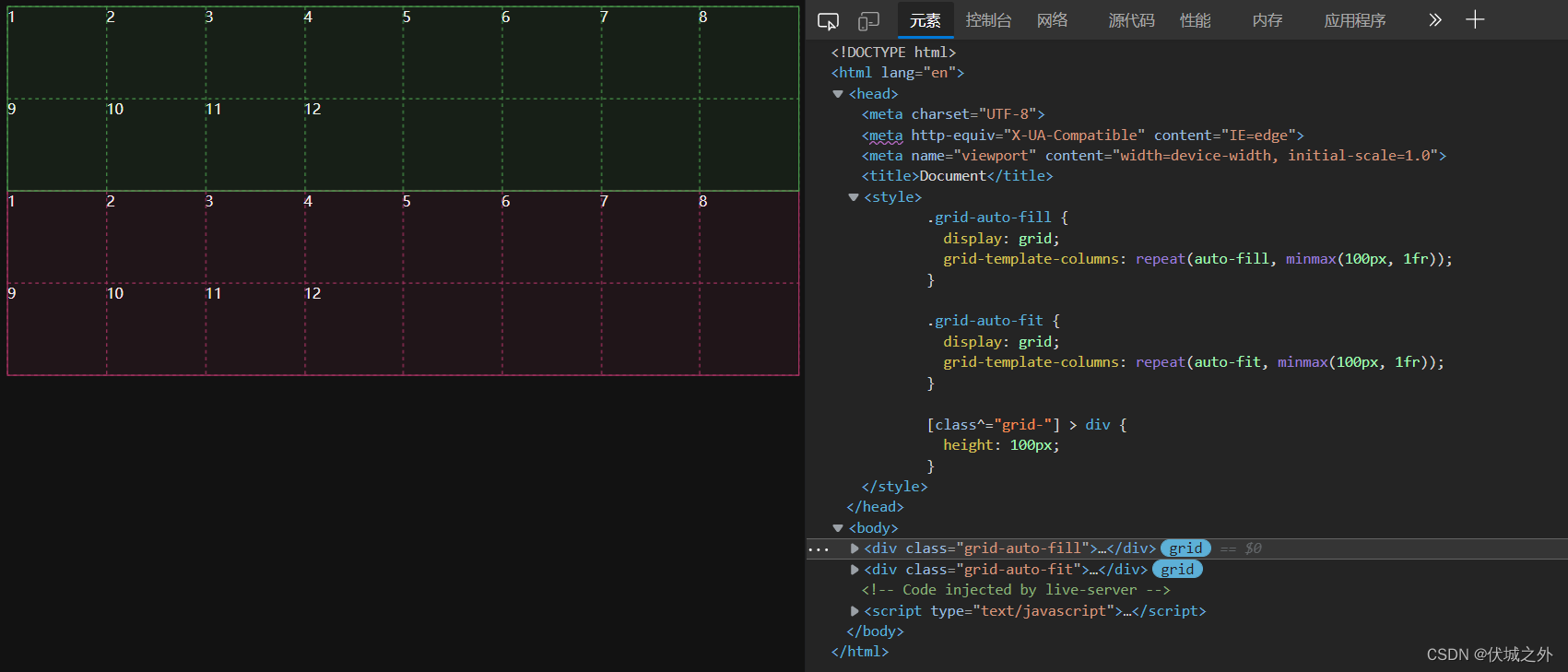Click cell 1 in the red auto-fit grid

pyautogui.click(x=57, y=237)
